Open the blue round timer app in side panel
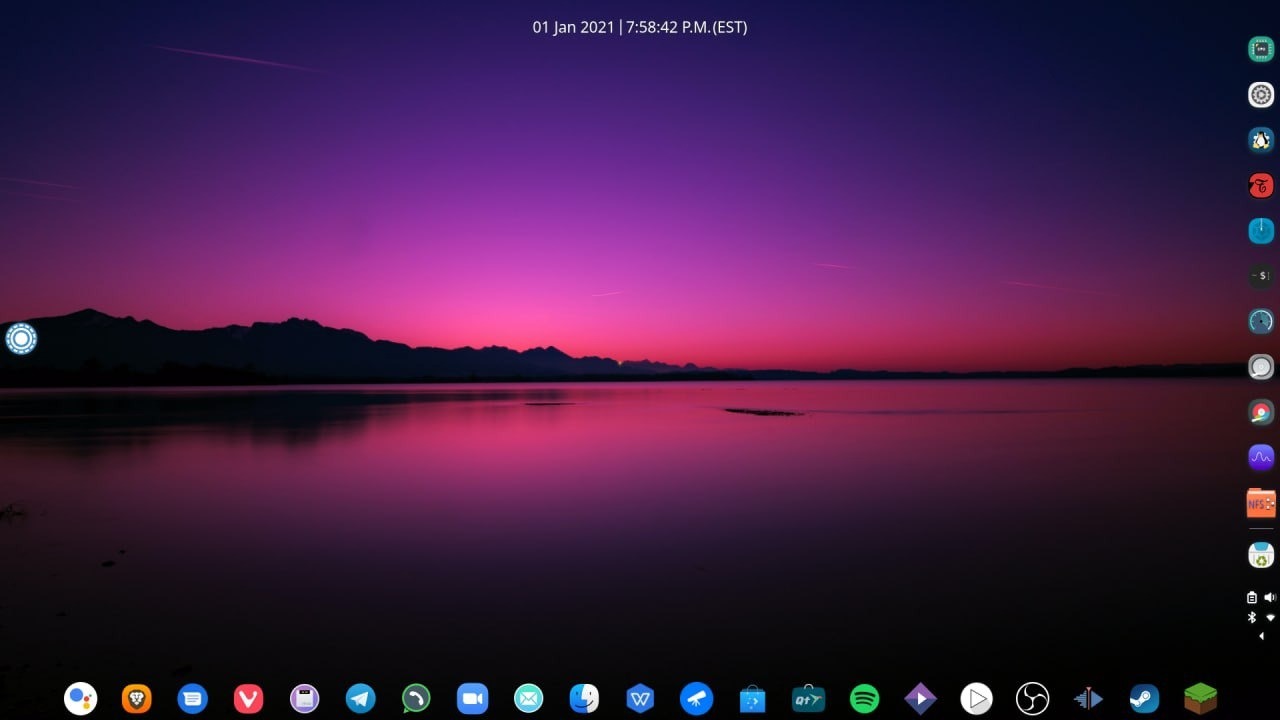This screenshot has height=720, width=1280. point(1261,231)
